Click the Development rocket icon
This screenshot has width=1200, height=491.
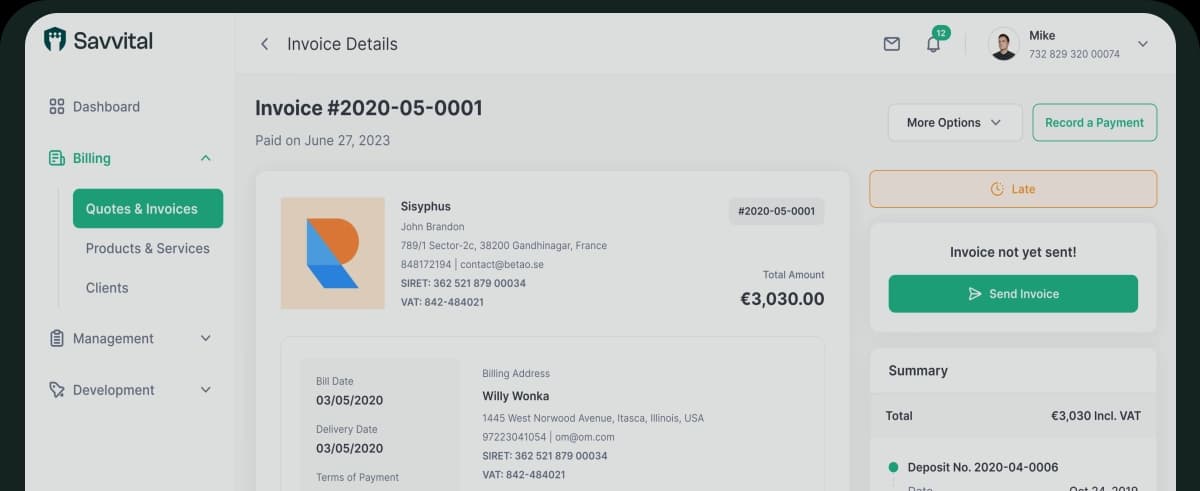click(x=57, y=390)
